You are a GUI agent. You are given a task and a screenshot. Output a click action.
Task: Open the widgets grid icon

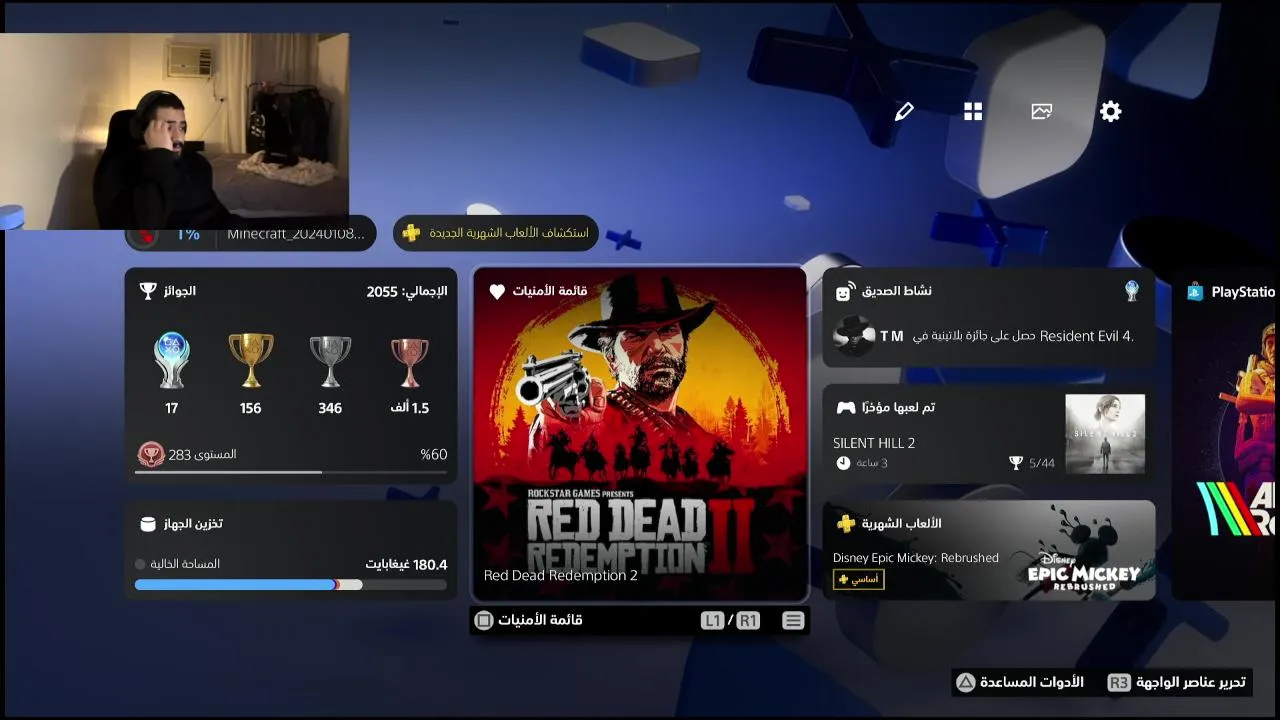973,112
